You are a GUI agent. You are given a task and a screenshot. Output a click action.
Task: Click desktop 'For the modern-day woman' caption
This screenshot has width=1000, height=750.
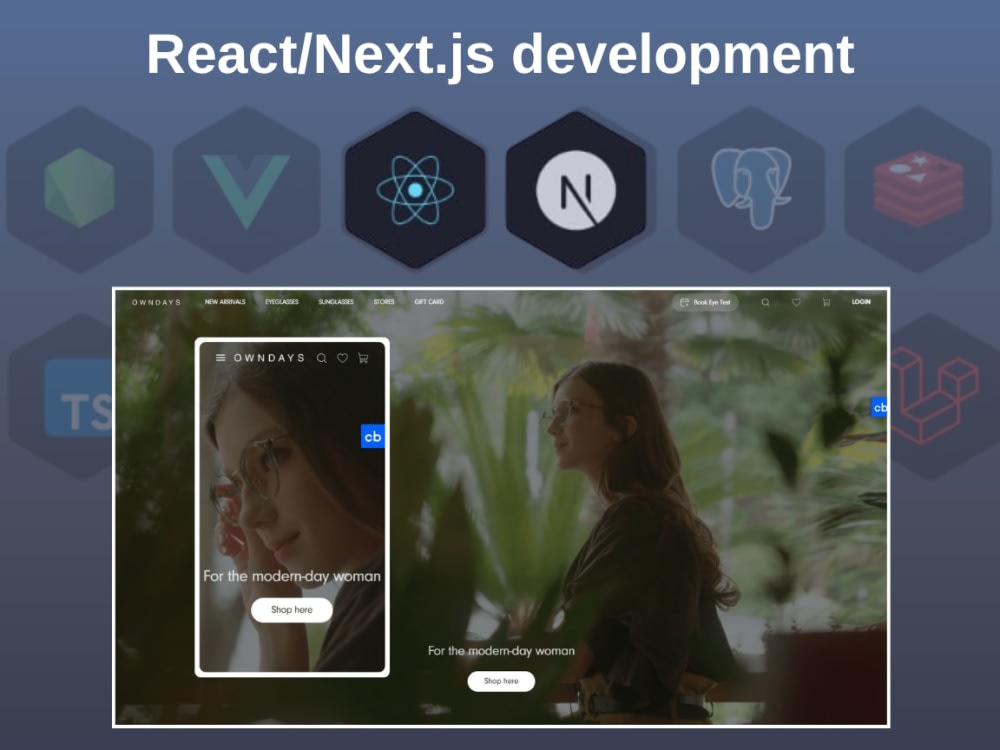point(501,651)
